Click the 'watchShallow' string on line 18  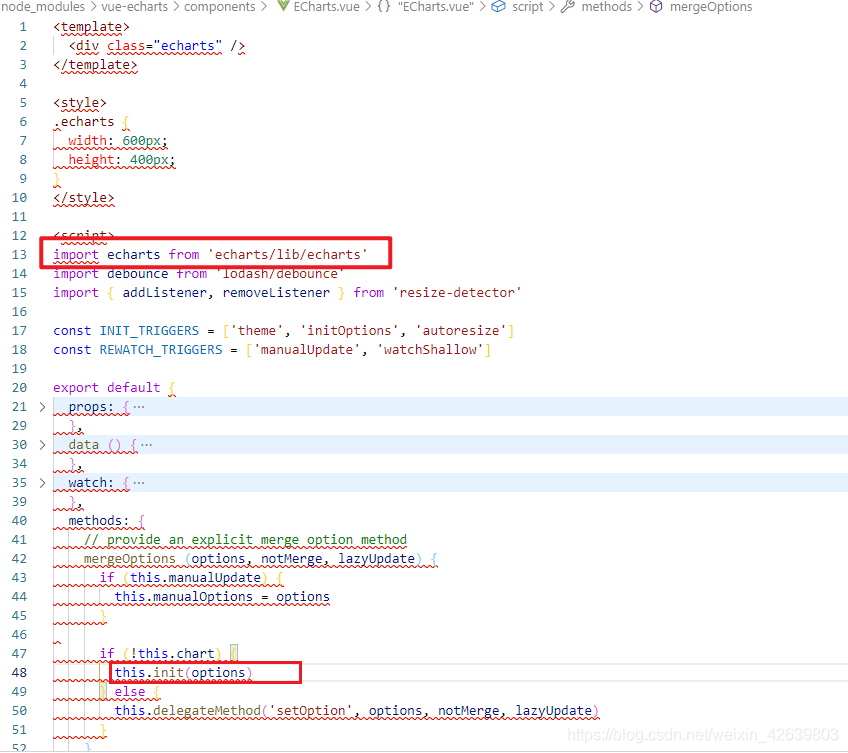430,349
